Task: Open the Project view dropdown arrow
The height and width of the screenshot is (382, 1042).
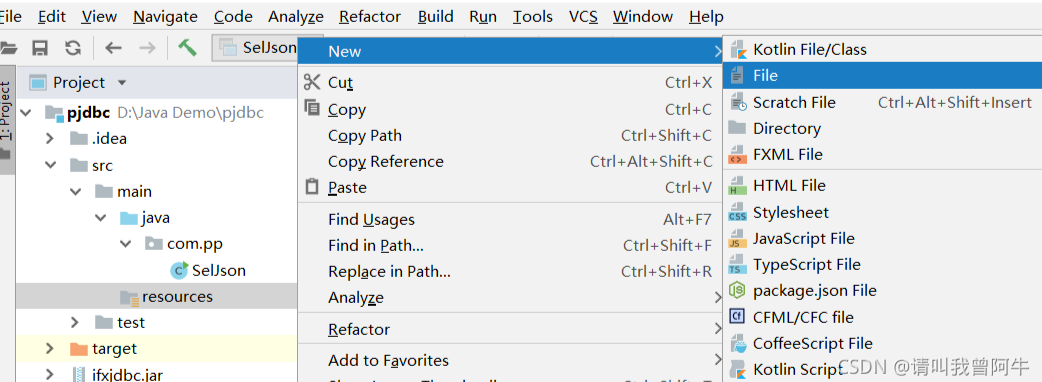Action: tap(122, 83)
